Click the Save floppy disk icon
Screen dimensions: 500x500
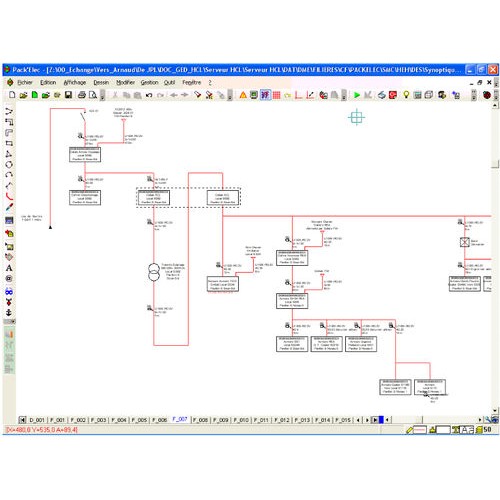[68, 95]
